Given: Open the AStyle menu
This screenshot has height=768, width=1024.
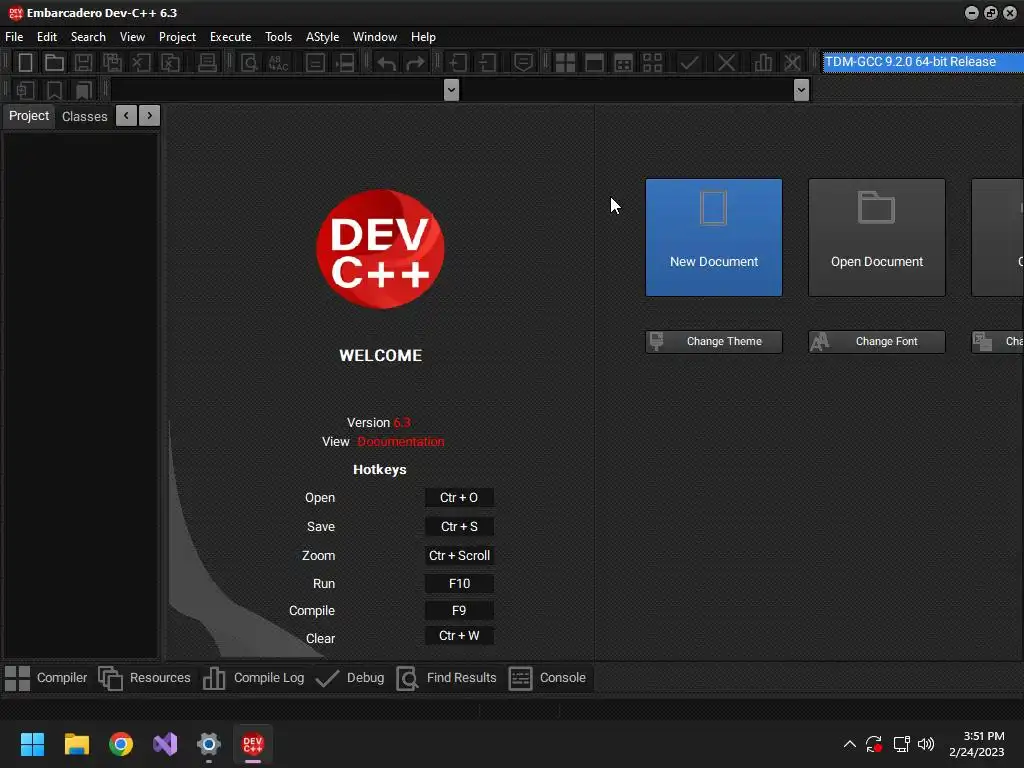Looking at the screenshot, I should click(322, 37).
